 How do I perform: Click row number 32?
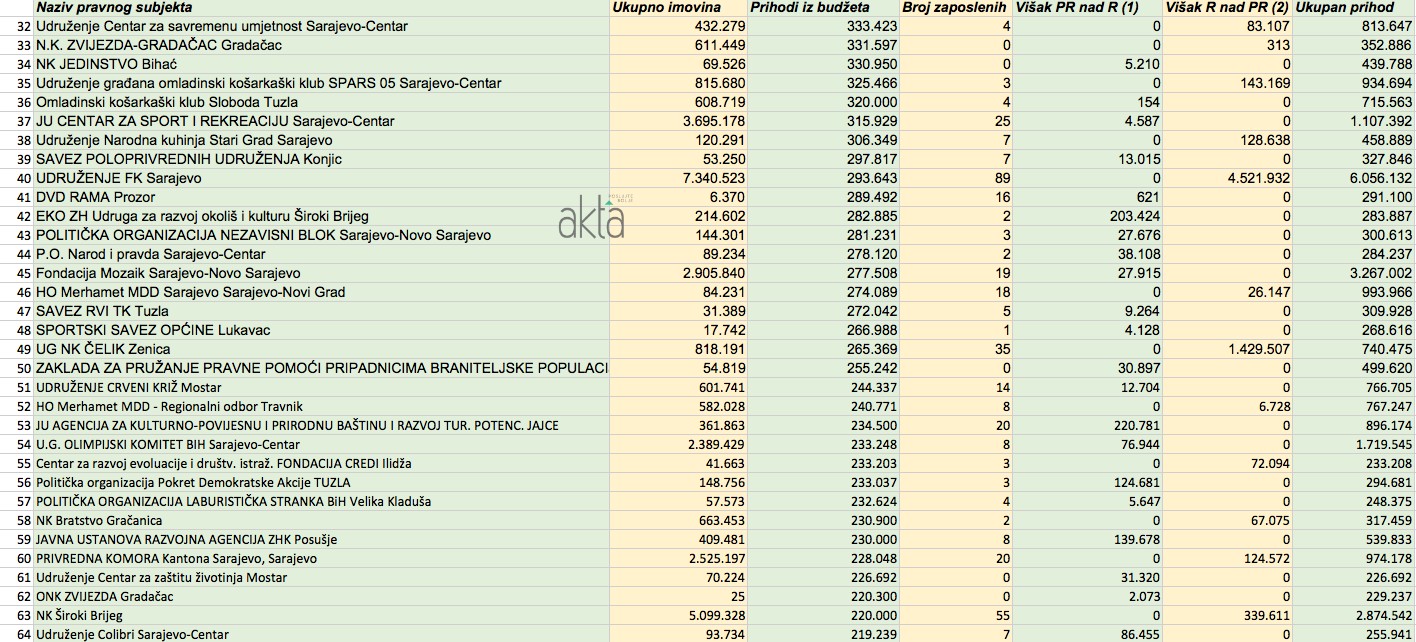[17, 26]
